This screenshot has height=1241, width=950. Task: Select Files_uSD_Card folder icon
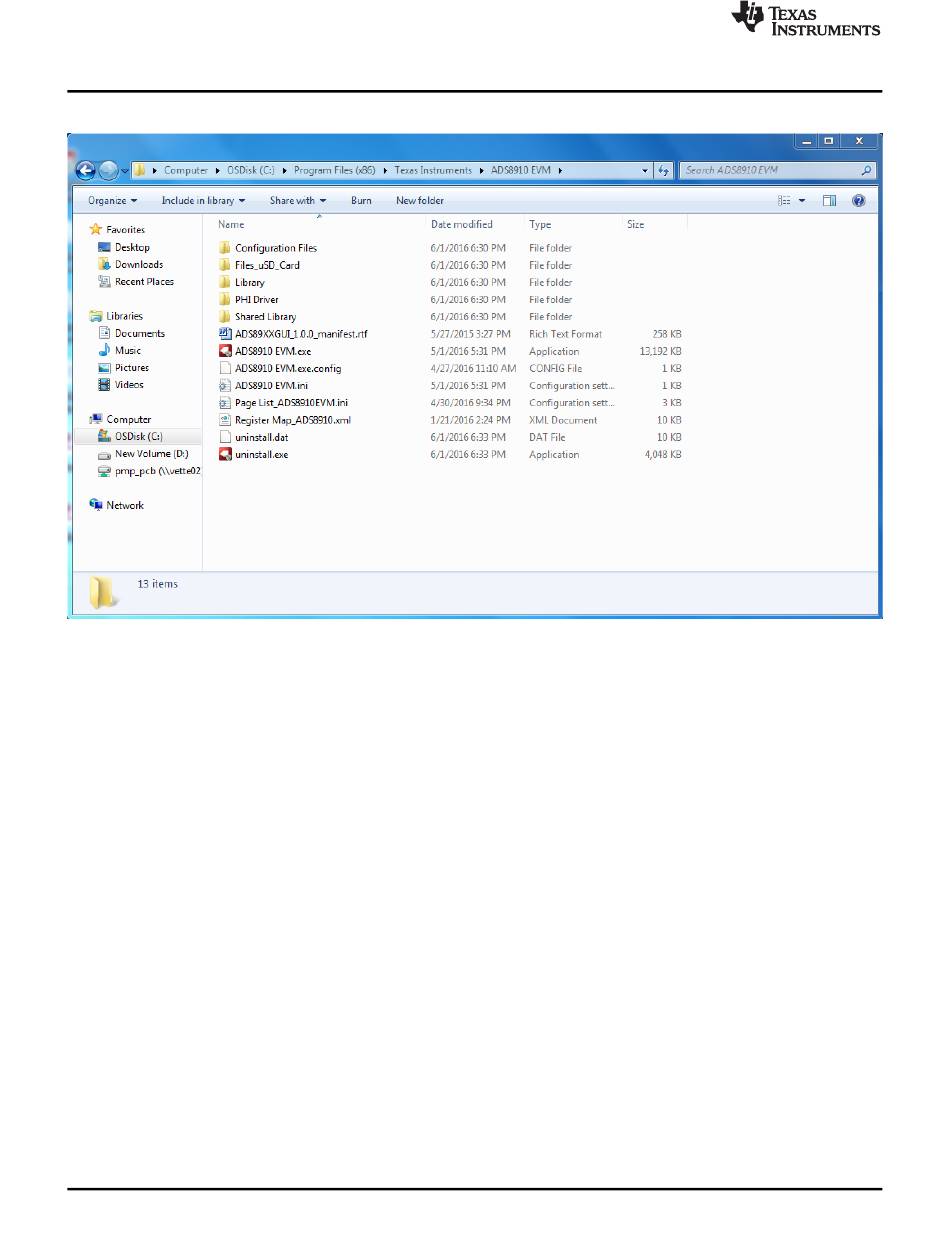coord(225,265)
